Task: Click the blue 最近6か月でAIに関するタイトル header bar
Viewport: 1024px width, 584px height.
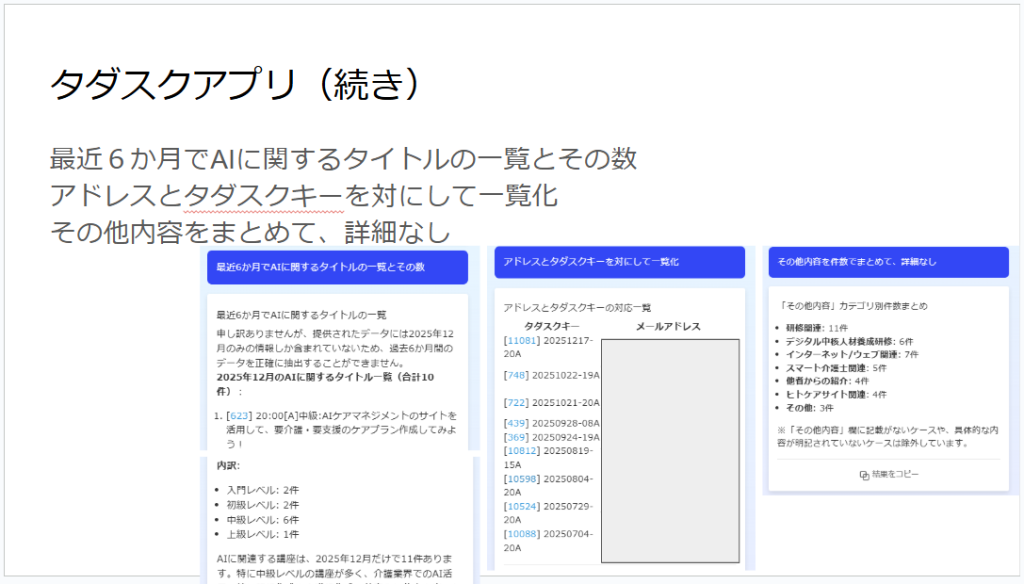Action: click(336, 267)
